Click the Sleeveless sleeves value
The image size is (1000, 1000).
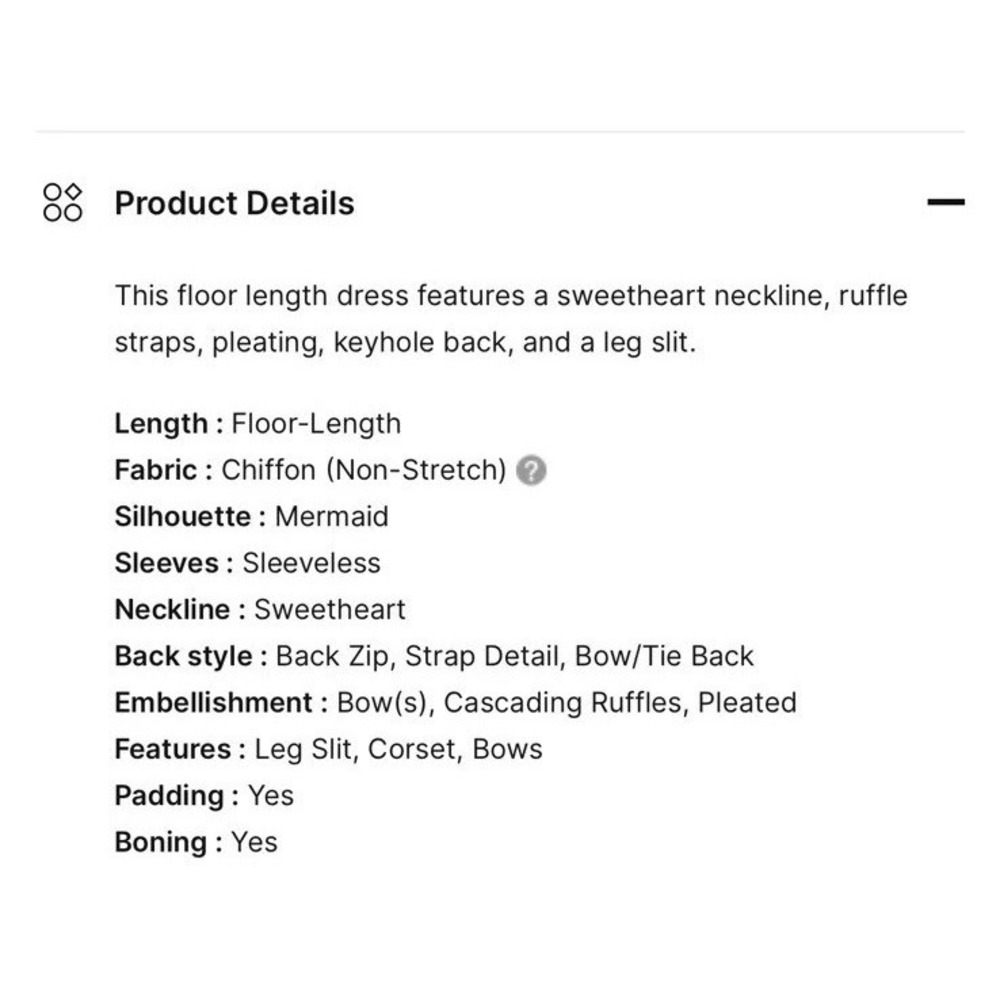311,563
